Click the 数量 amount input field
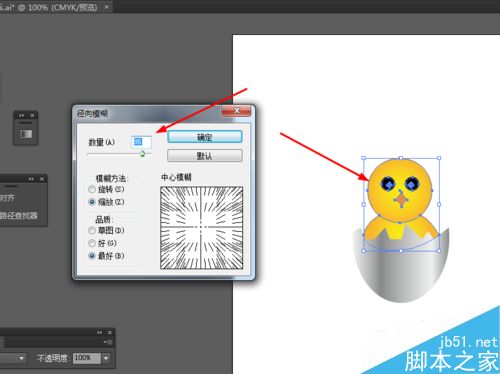 [x=141, y=142]
